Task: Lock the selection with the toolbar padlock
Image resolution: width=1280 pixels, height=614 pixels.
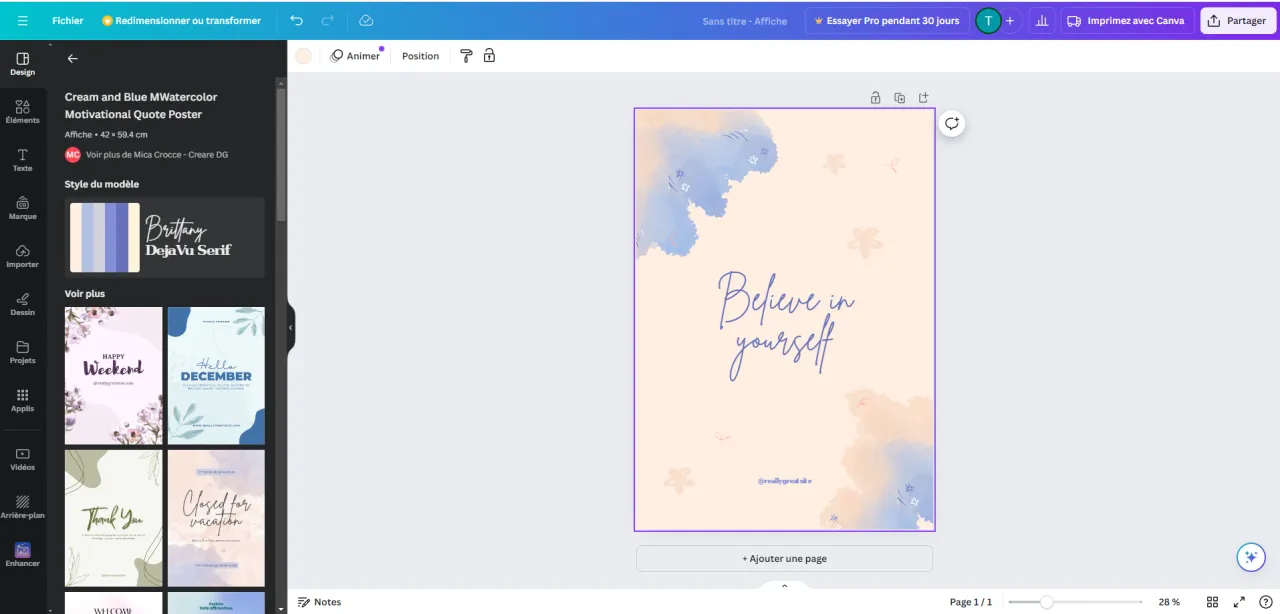Action: (x=489, y=56)
